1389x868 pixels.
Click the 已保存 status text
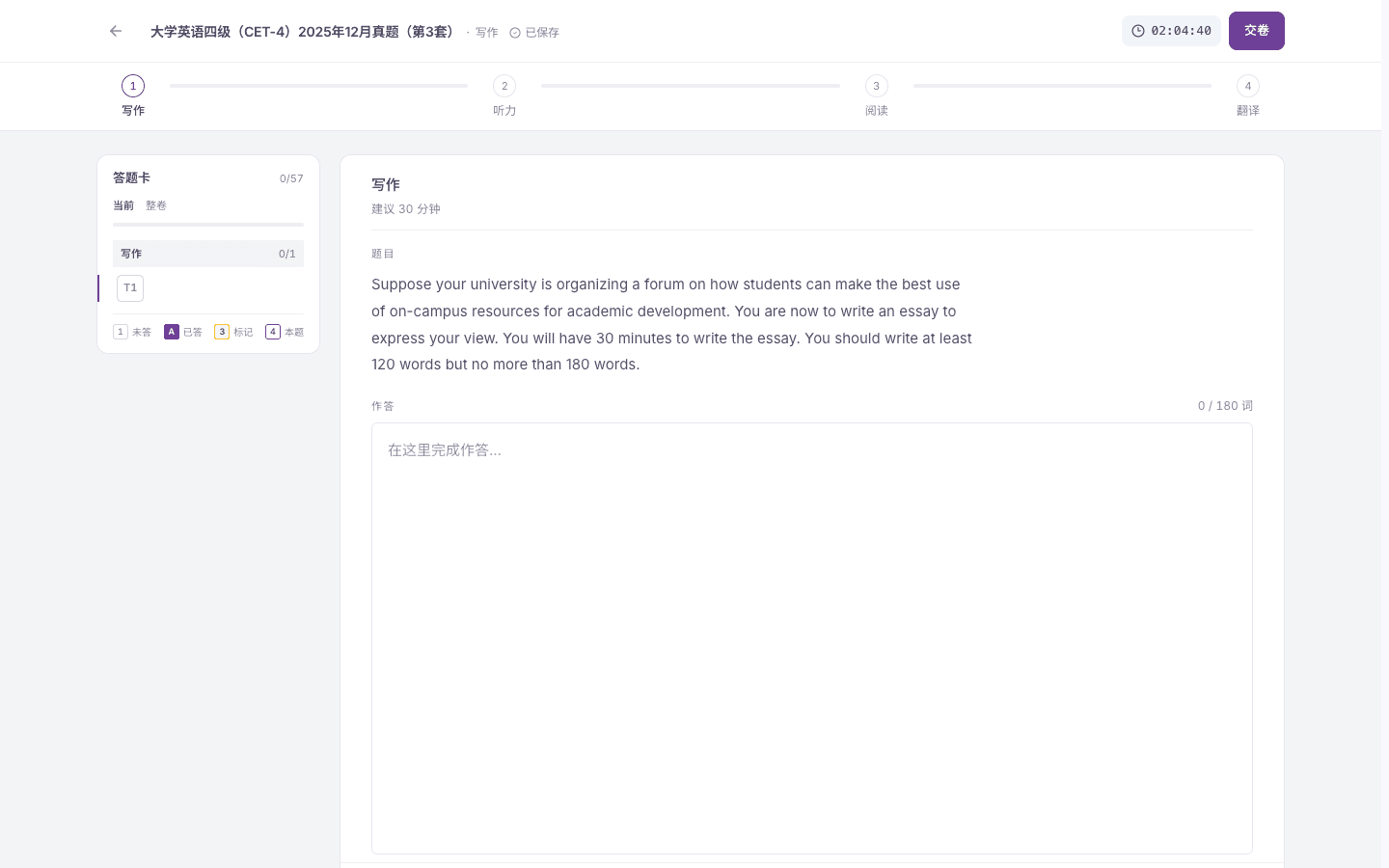coord(542,33)
